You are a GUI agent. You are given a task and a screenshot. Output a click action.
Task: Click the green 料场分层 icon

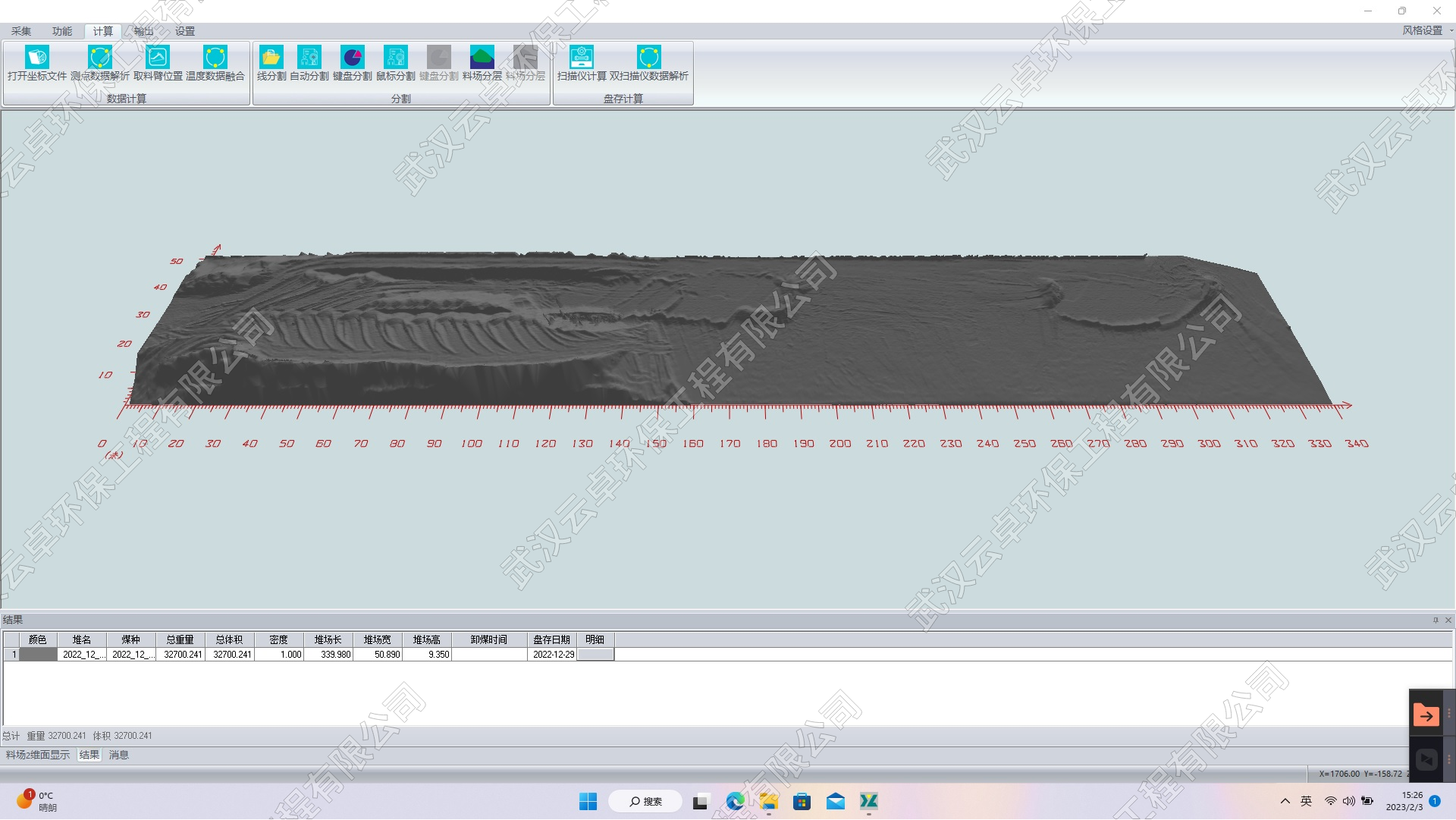click(x=482, y=64)
